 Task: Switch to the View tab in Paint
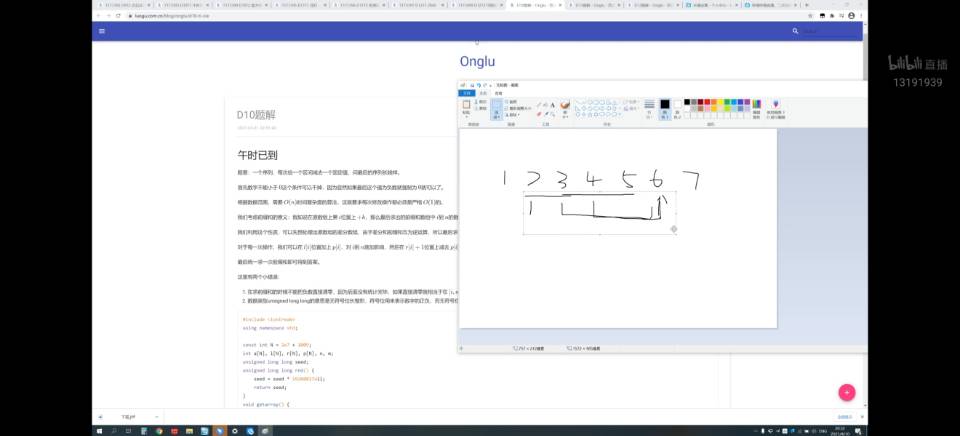click(x=498, y=93)
